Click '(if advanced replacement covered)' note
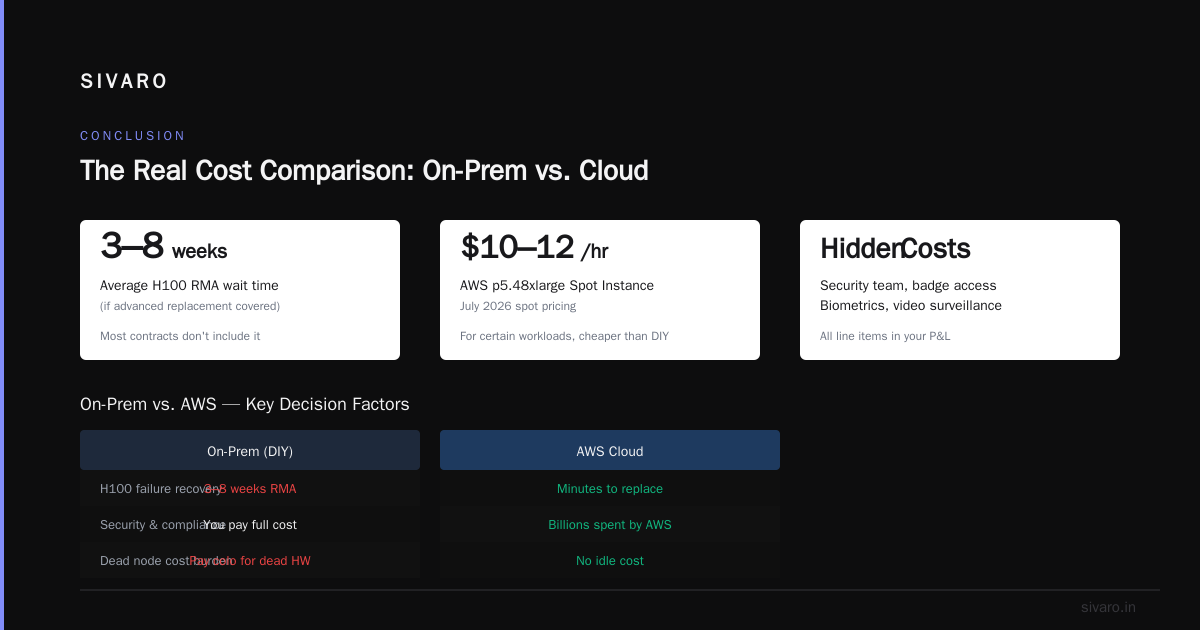The height and width of the screenshot is (630, 1200). [x=190, y=306]
